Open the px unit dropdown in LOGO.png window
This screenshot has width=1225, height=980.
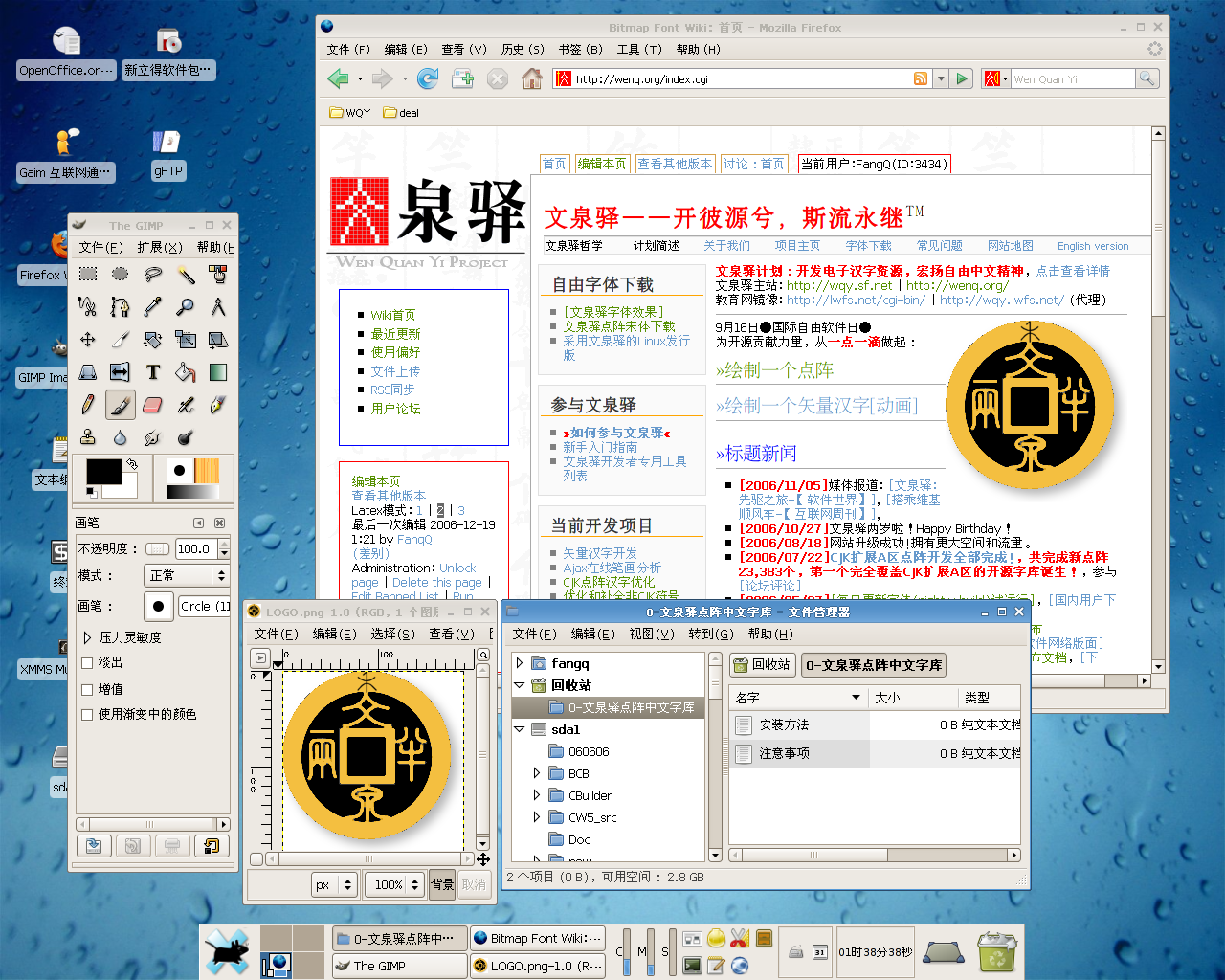tap(335, 885)
